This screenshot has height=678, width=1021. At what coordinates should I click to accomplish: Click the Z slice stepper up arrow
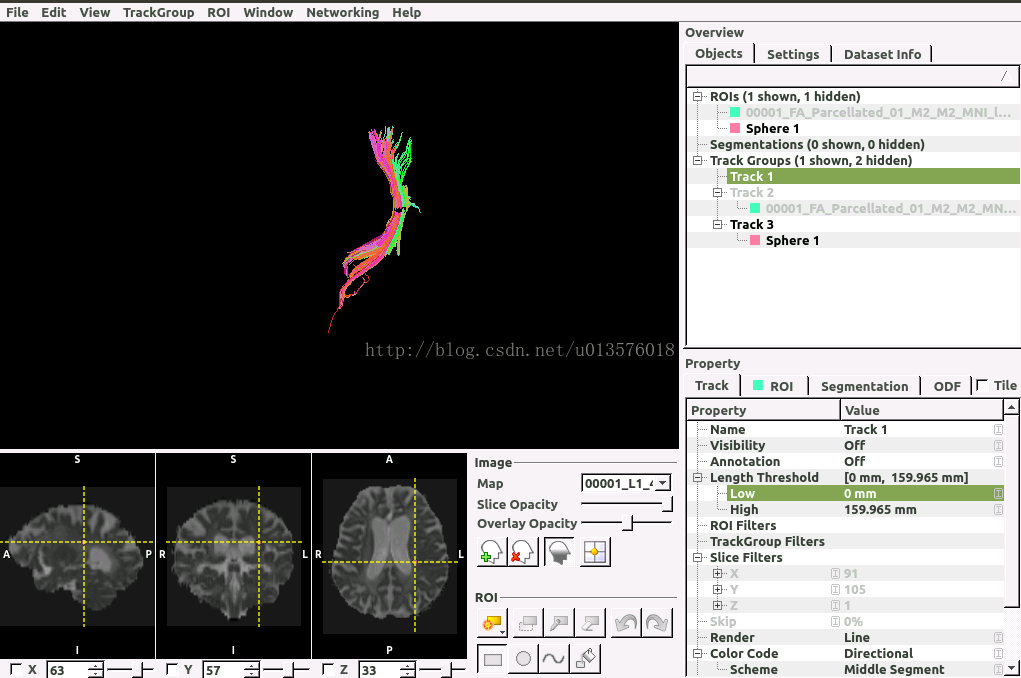(408, 666)
